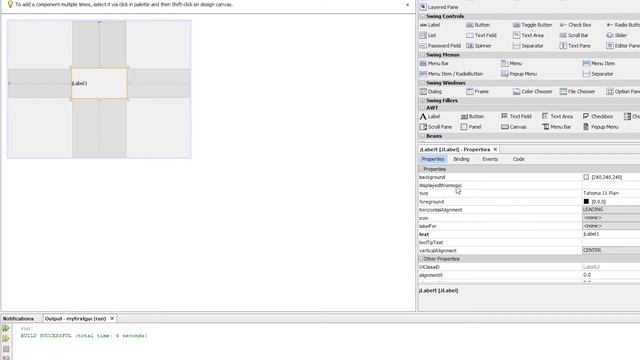Select the Slider palette component
Image resolution: width=640 pixels, height=360 pixels.
[616, 36]
